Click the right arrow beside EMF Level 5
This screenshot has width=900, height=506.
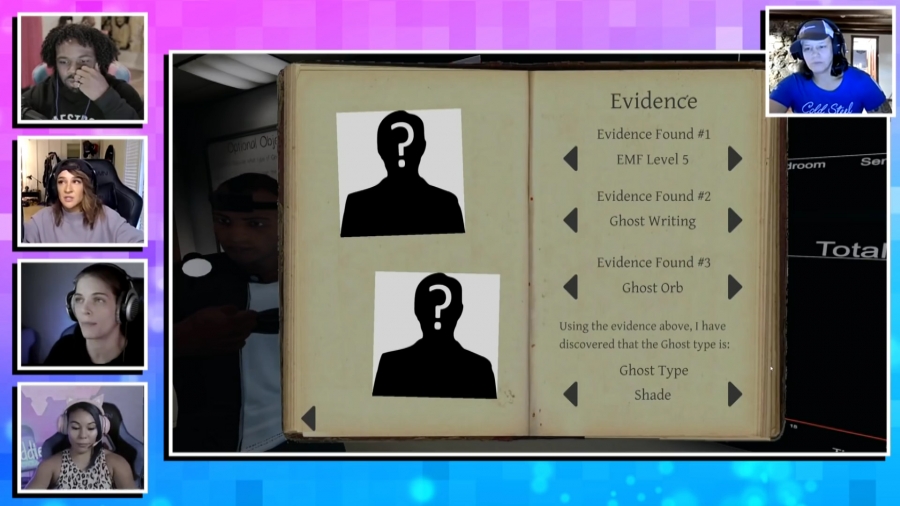(735, 158)
